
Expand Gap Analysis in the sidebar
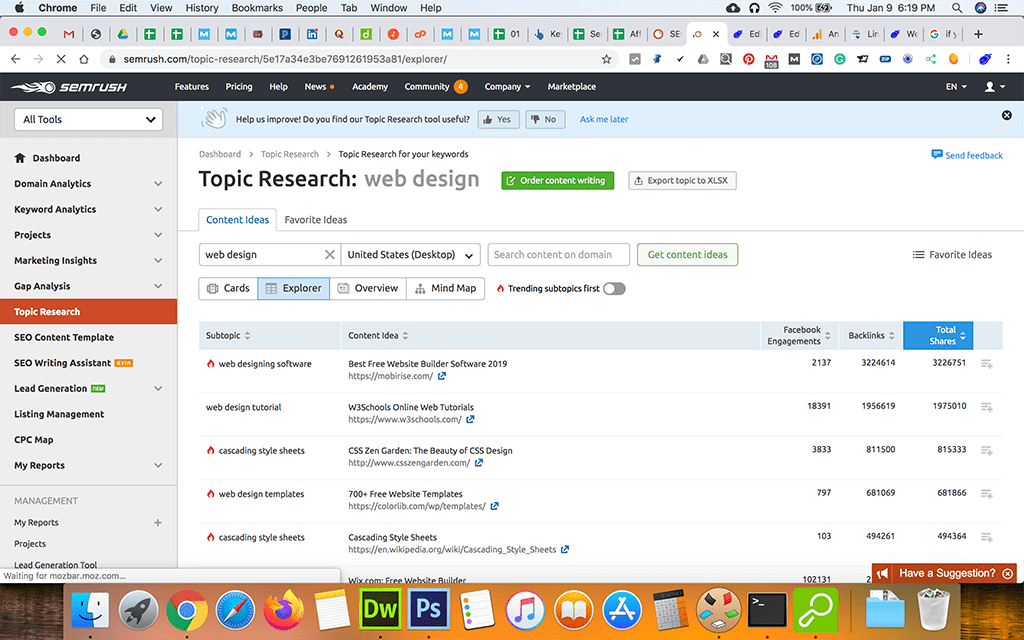click(158, 286)
